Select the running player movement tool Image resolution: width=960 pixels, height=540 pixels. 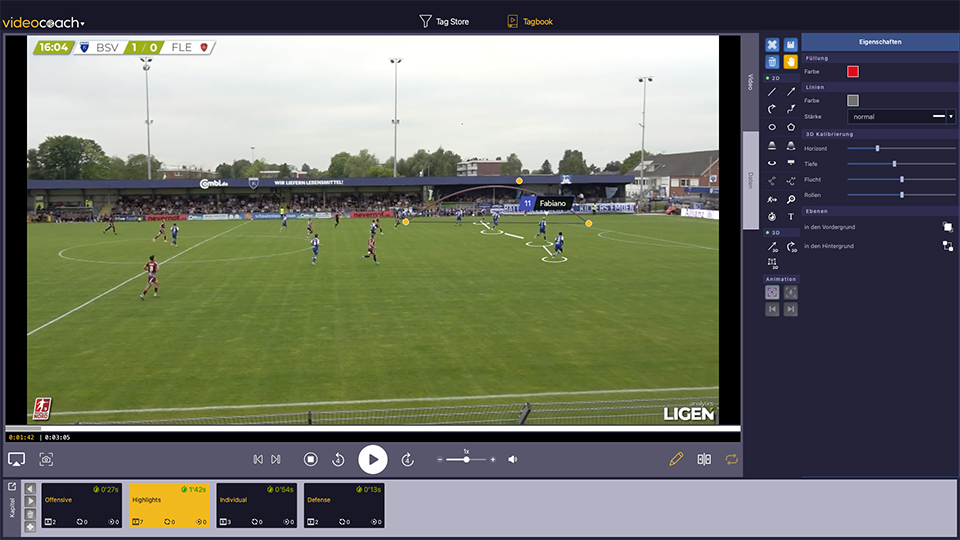[x=772, y=199]
